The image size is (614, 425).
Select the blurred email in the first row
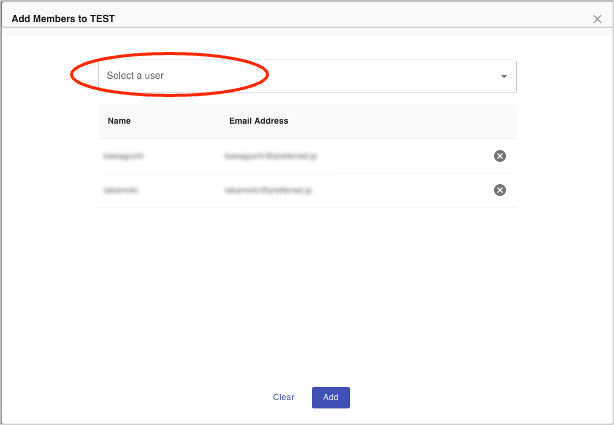point(271,156)
